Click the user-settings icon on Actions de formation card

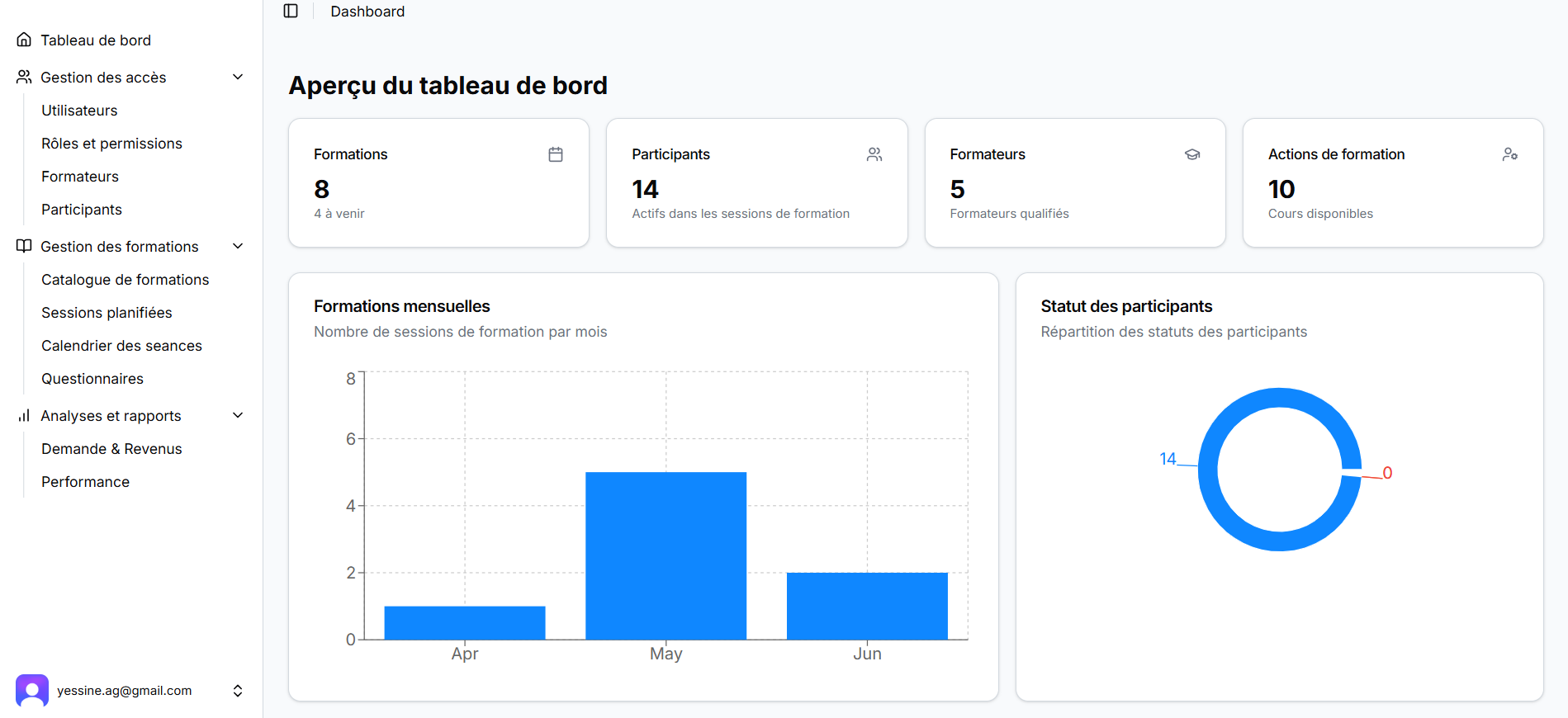(1510, 154)
